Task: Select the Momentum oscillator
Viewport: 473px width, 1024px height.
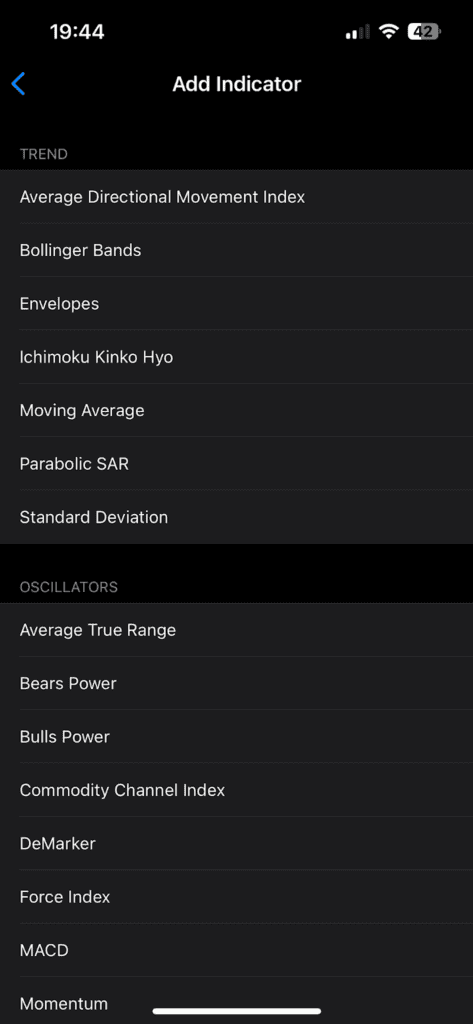Action: click(x=236, y=1000)
